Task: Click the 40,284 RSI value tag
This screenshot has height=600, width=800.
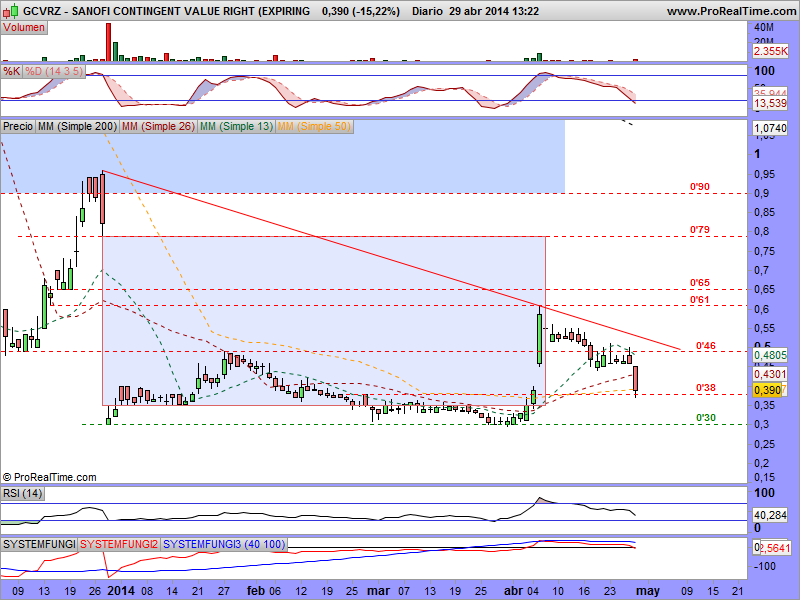Action: point(770,515)
